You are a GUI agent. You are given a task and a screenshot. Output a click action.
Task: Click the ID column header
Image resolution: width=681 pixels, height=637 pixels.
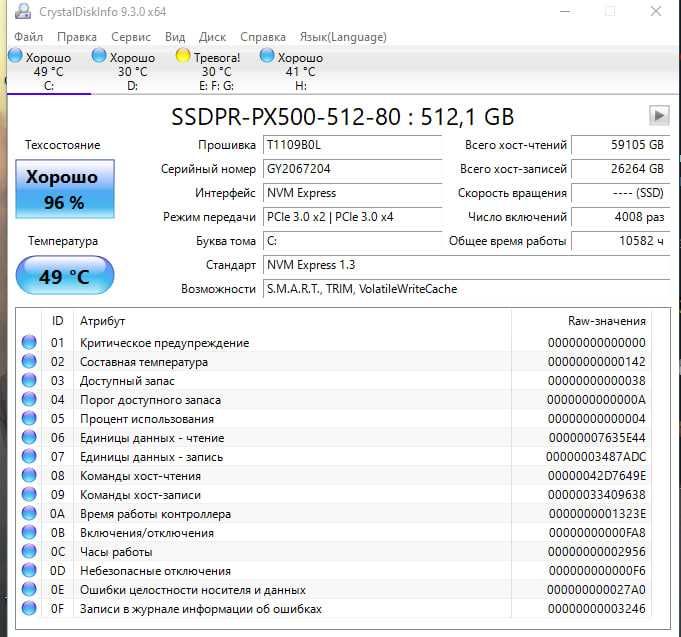58,321
